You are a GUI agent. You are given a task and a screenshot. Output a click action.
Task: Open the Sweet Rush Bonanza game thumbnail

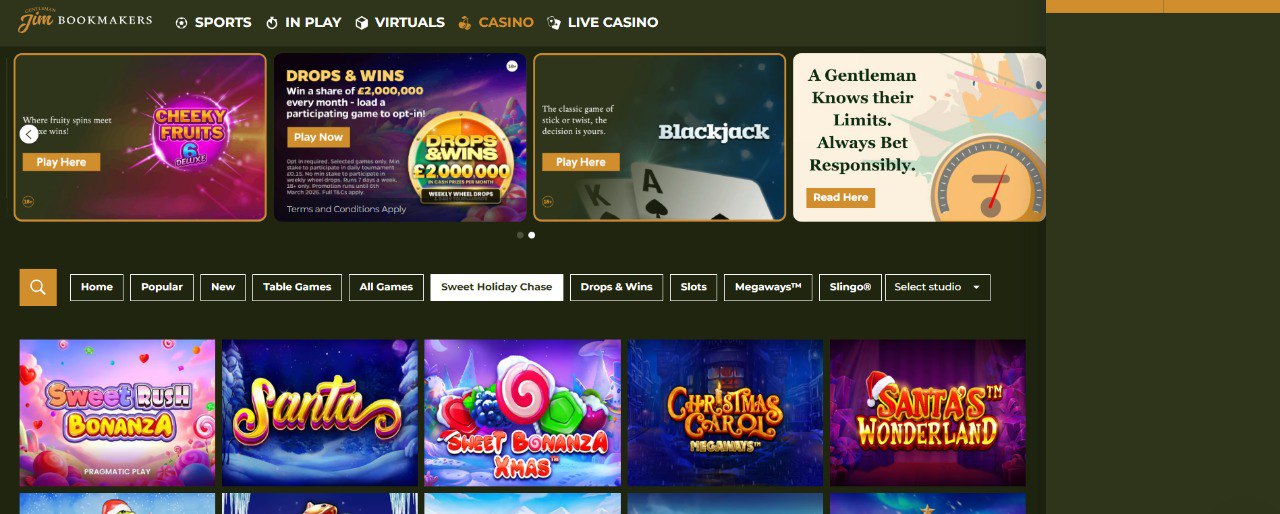(x=117, y=413)
